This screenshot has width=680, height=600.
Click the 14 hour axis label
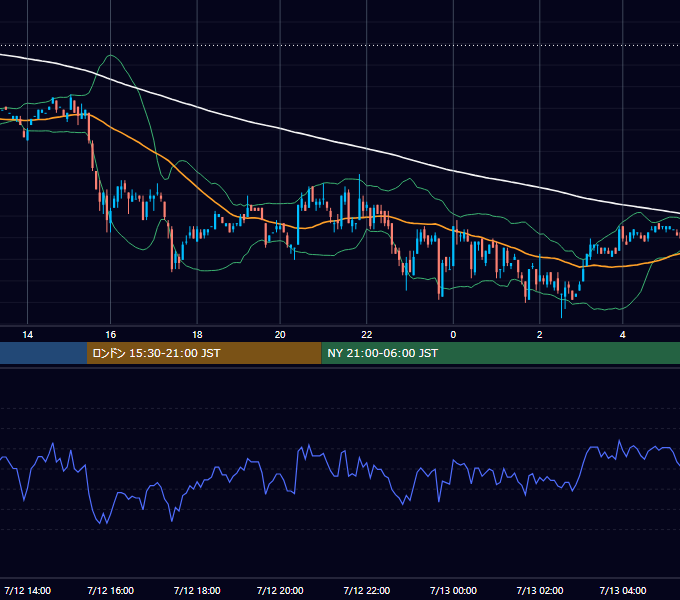[27, 334]
